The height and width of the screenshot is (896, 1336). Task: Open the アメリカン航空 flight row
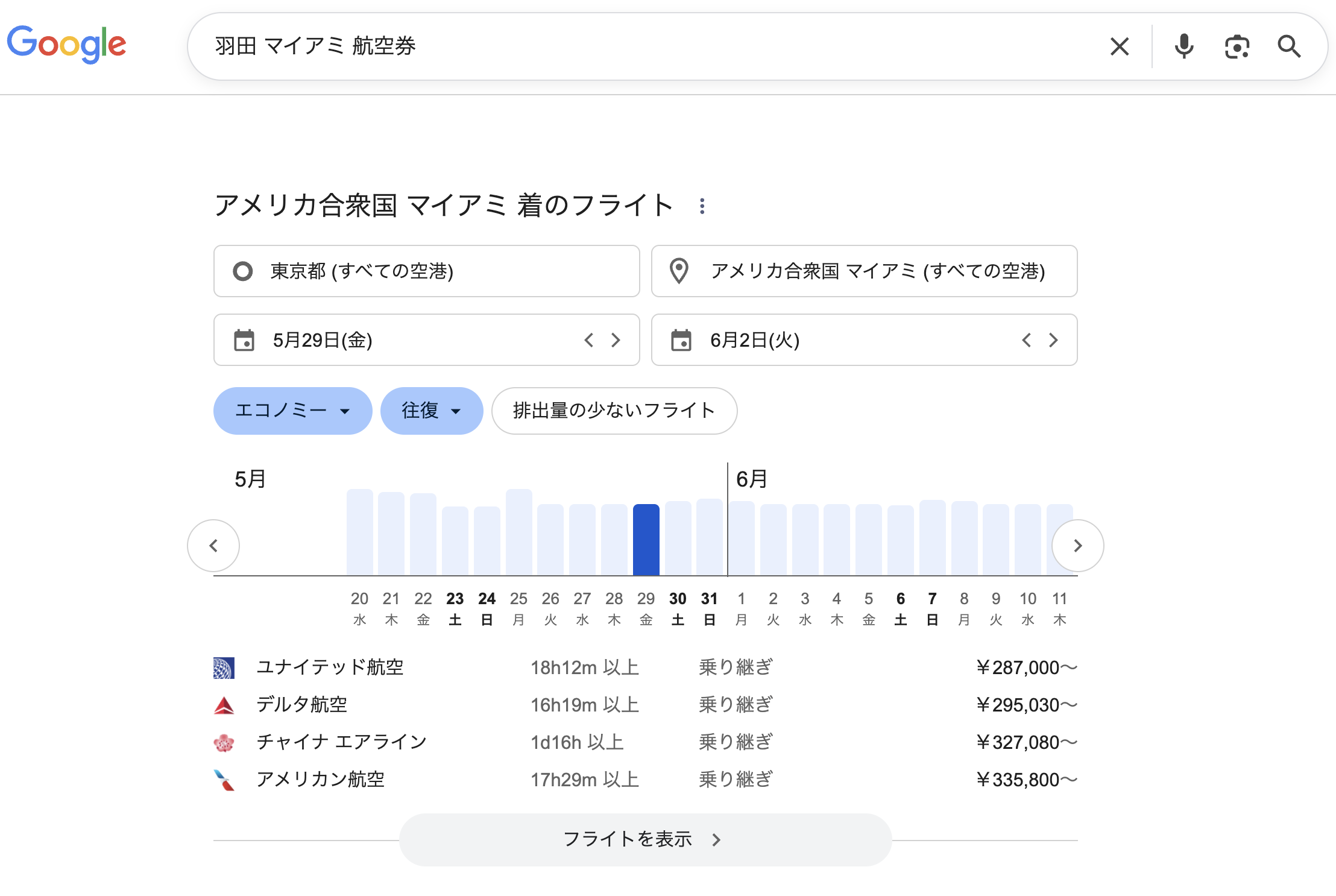(x=645, y=780)
